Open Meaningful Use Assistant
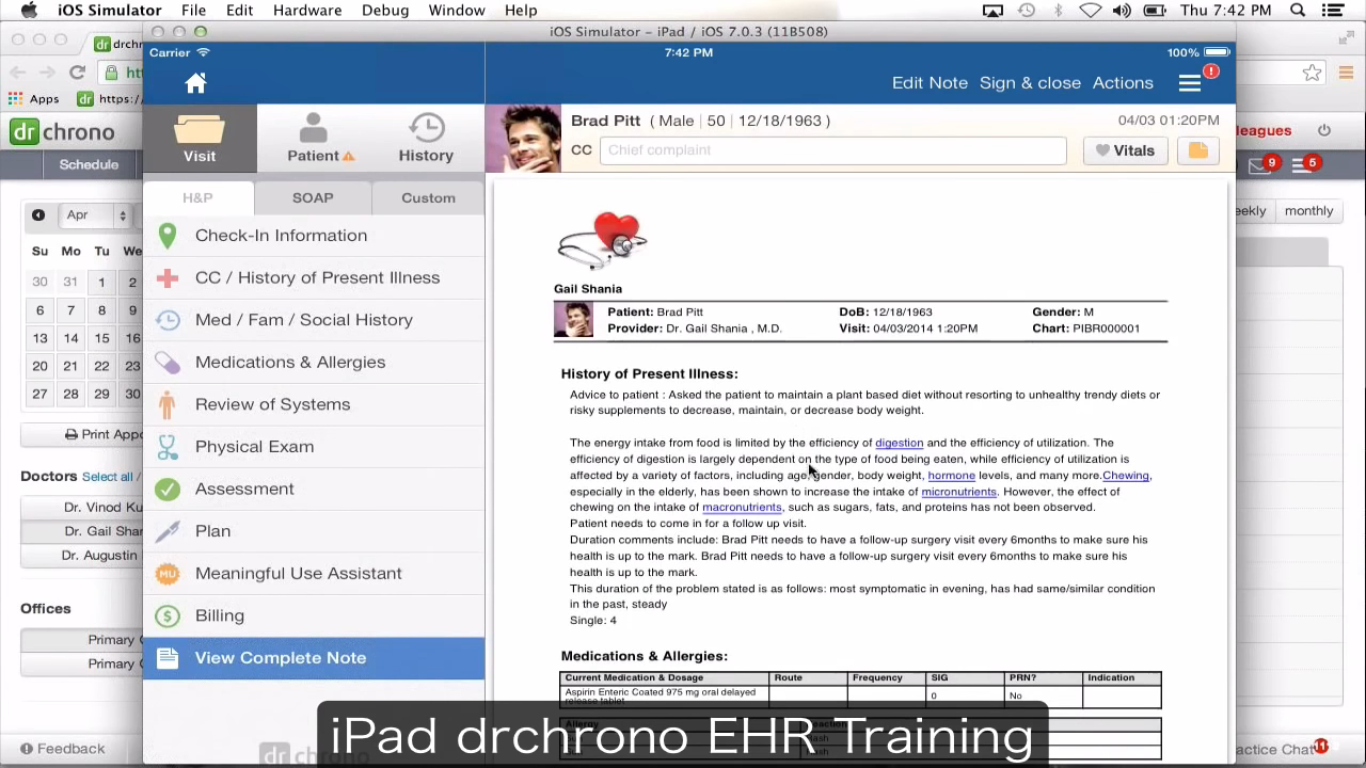Viewport: 1366px width, 768px height. tap(314, 573)
